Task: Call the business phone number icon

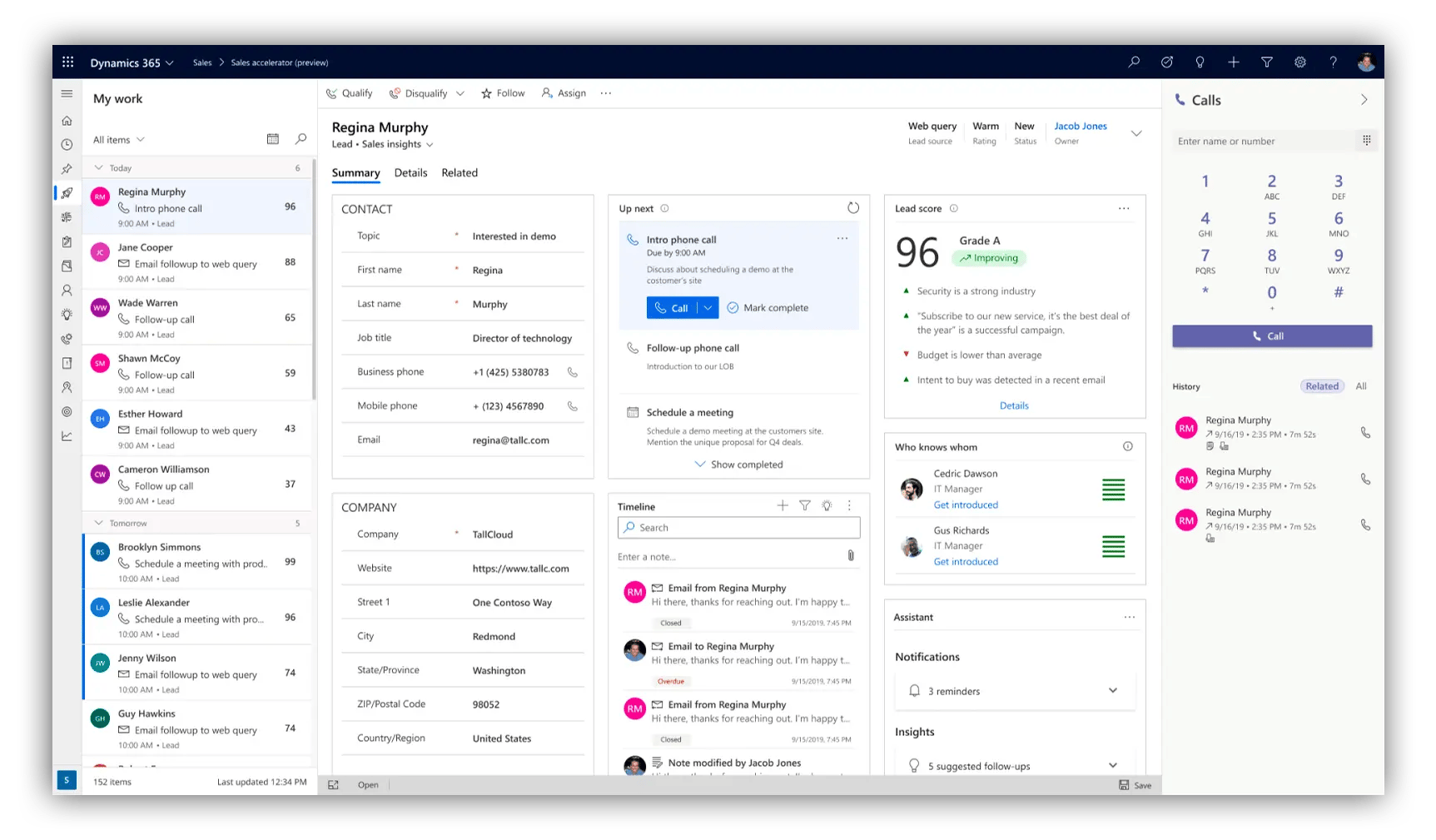Action: 573,372
